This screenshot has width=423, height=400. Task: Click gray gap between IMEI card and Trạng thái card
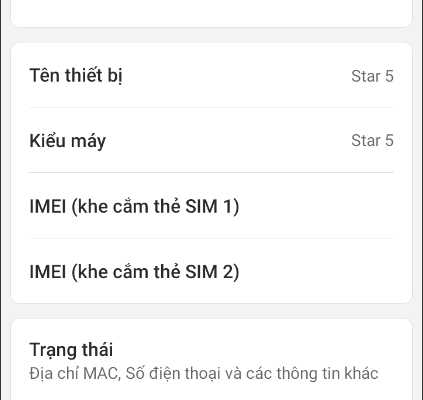[x=211, y=311]
